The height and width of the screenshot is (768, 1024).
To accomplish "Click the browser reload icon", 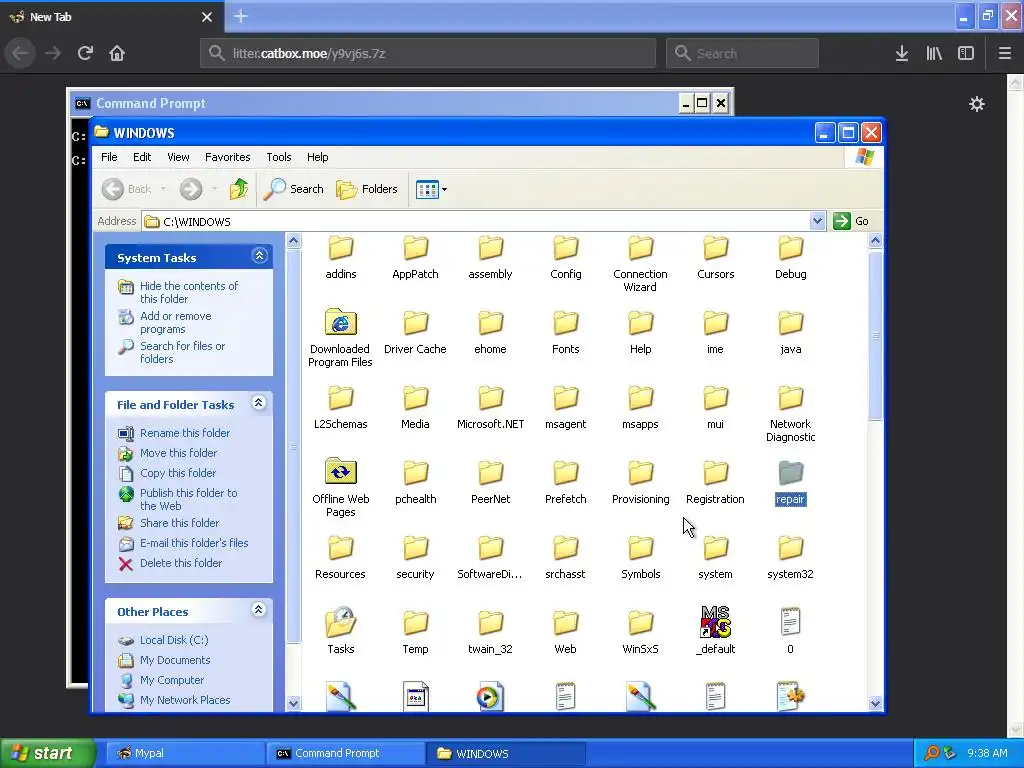I will 85,53.
